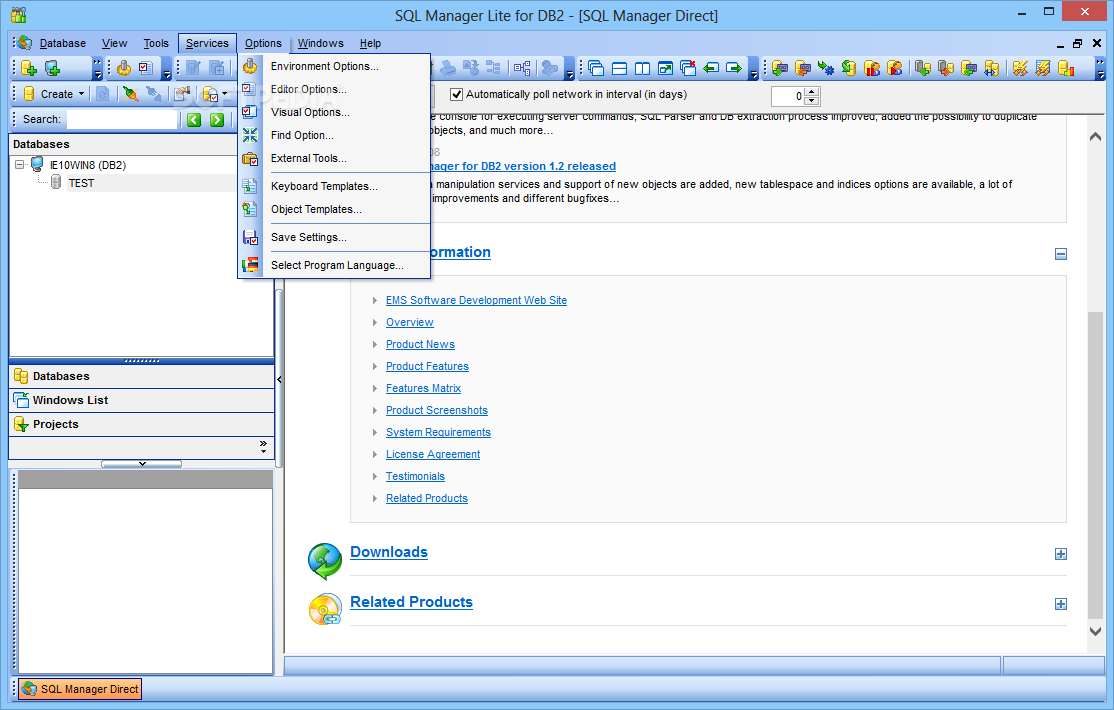Expand the Downloads section plus button
This screenshot has width=1114, height=710.
(1061, 554)
